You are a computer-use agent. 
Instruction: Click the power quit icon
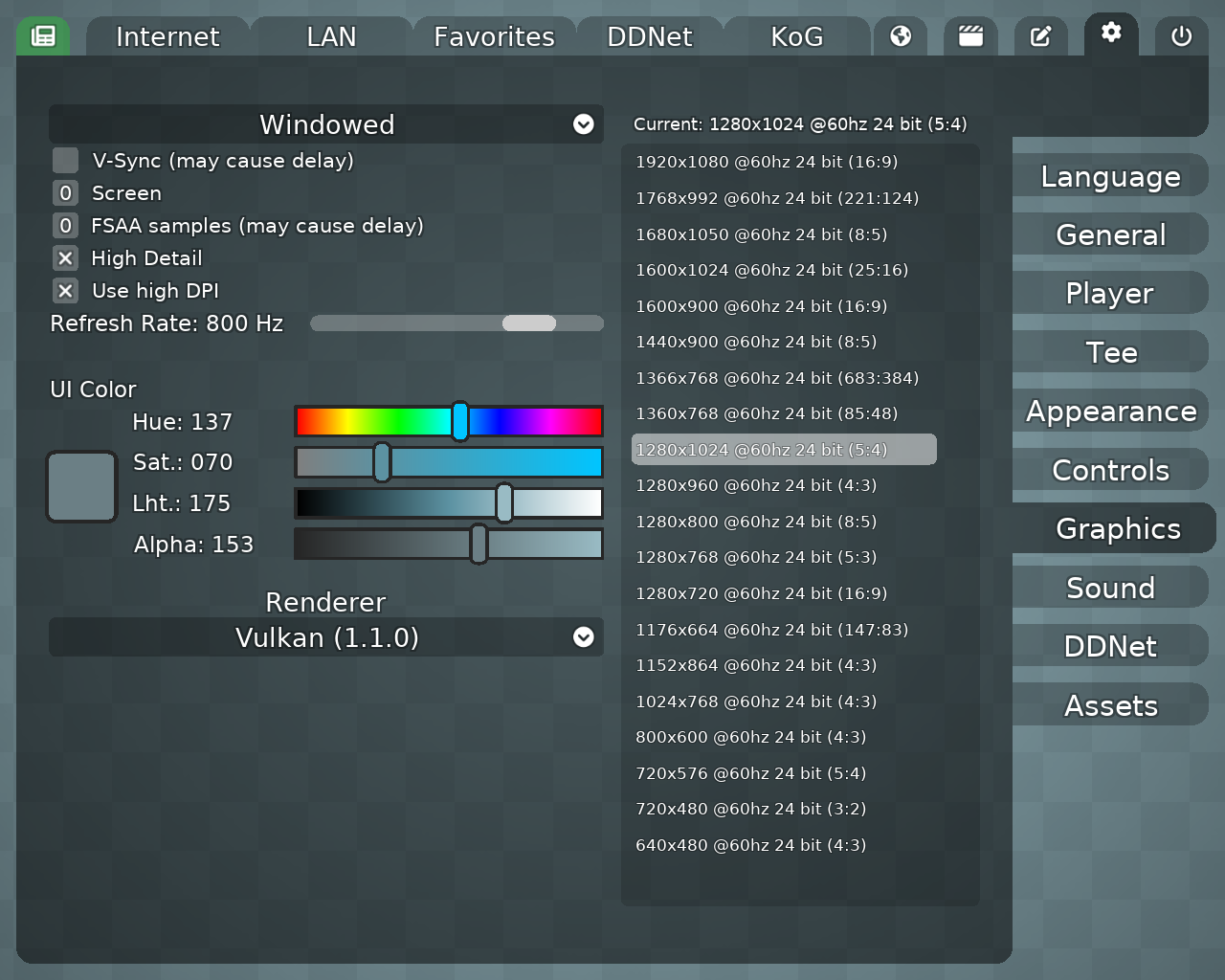pos(1180,34)
